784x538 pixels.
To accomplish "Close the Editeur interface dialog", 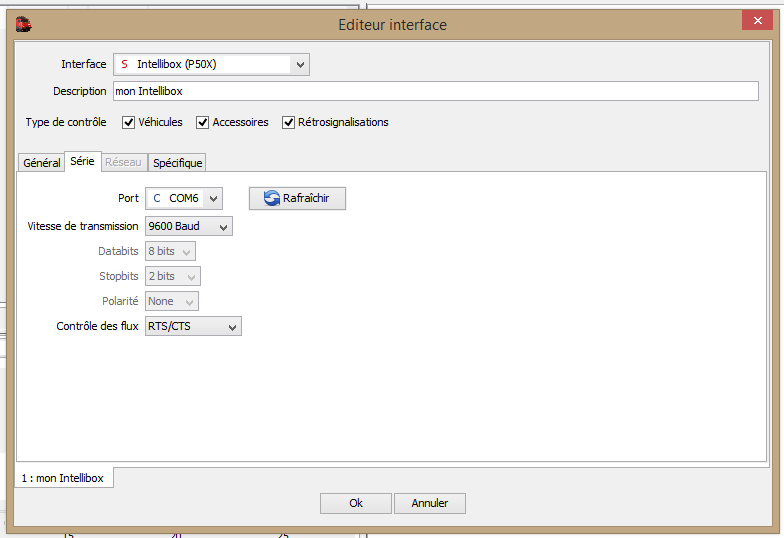I will click(758, 20).
